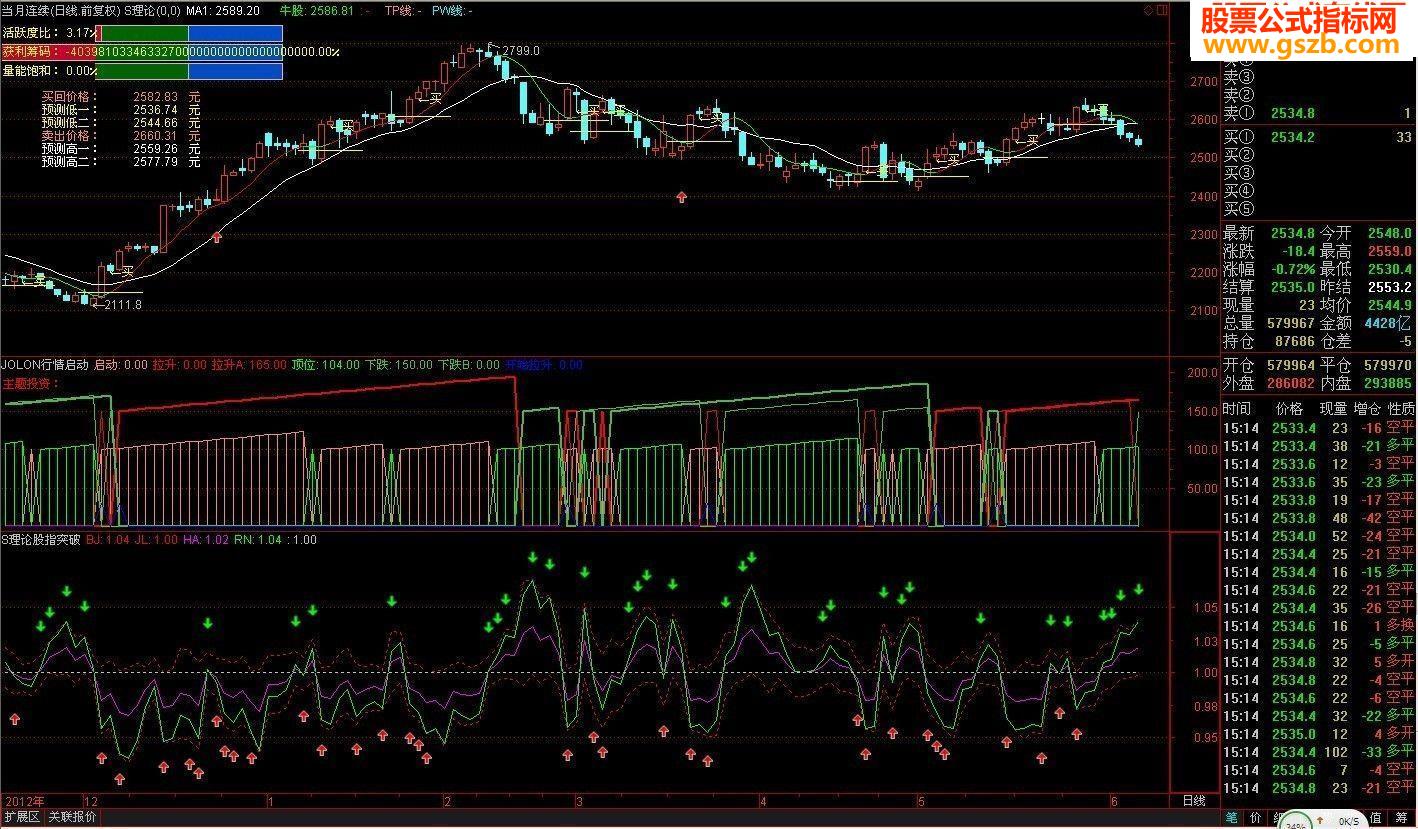The height and width of the screenshot is (829, 1418).
Task: Click the JOLON行情启动 indicator title
Action: tap(45, 365)
